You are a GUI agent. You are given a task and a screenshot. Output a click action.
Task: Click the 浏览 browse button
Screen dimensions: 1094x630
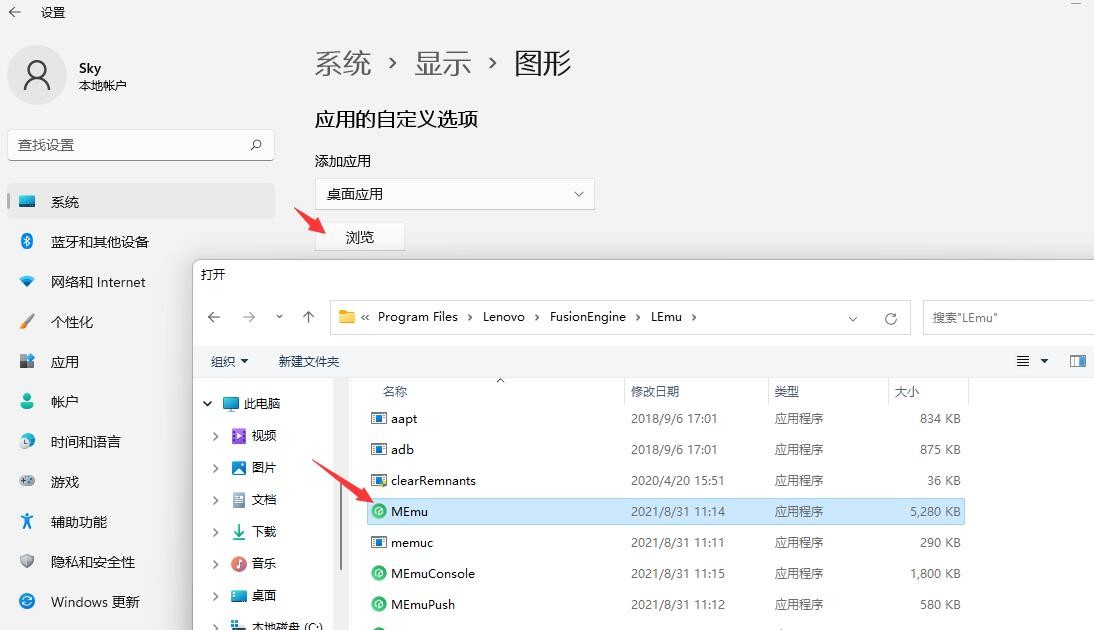point(359,237)
